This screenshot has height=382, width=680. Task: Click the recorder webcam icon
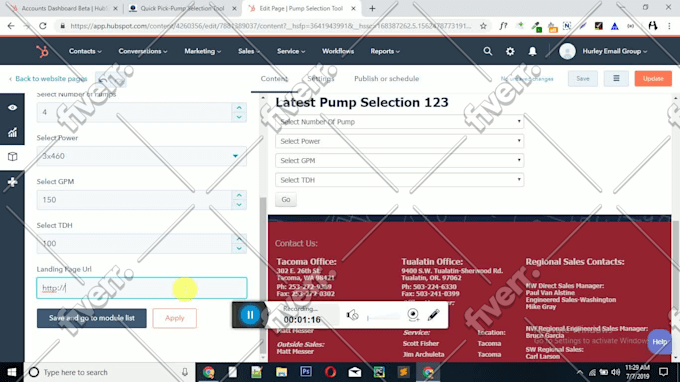pos(413,314)
